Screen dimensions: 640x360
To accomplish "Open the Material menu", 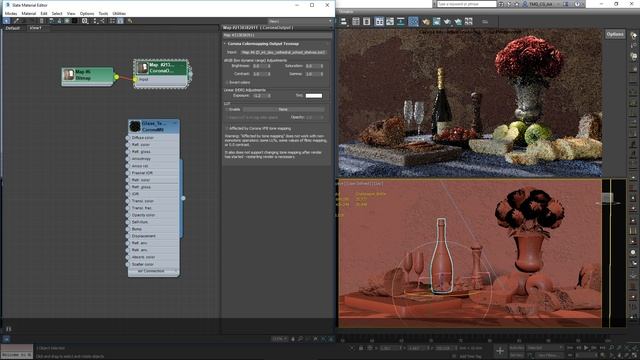I will [x=29, y=13].
